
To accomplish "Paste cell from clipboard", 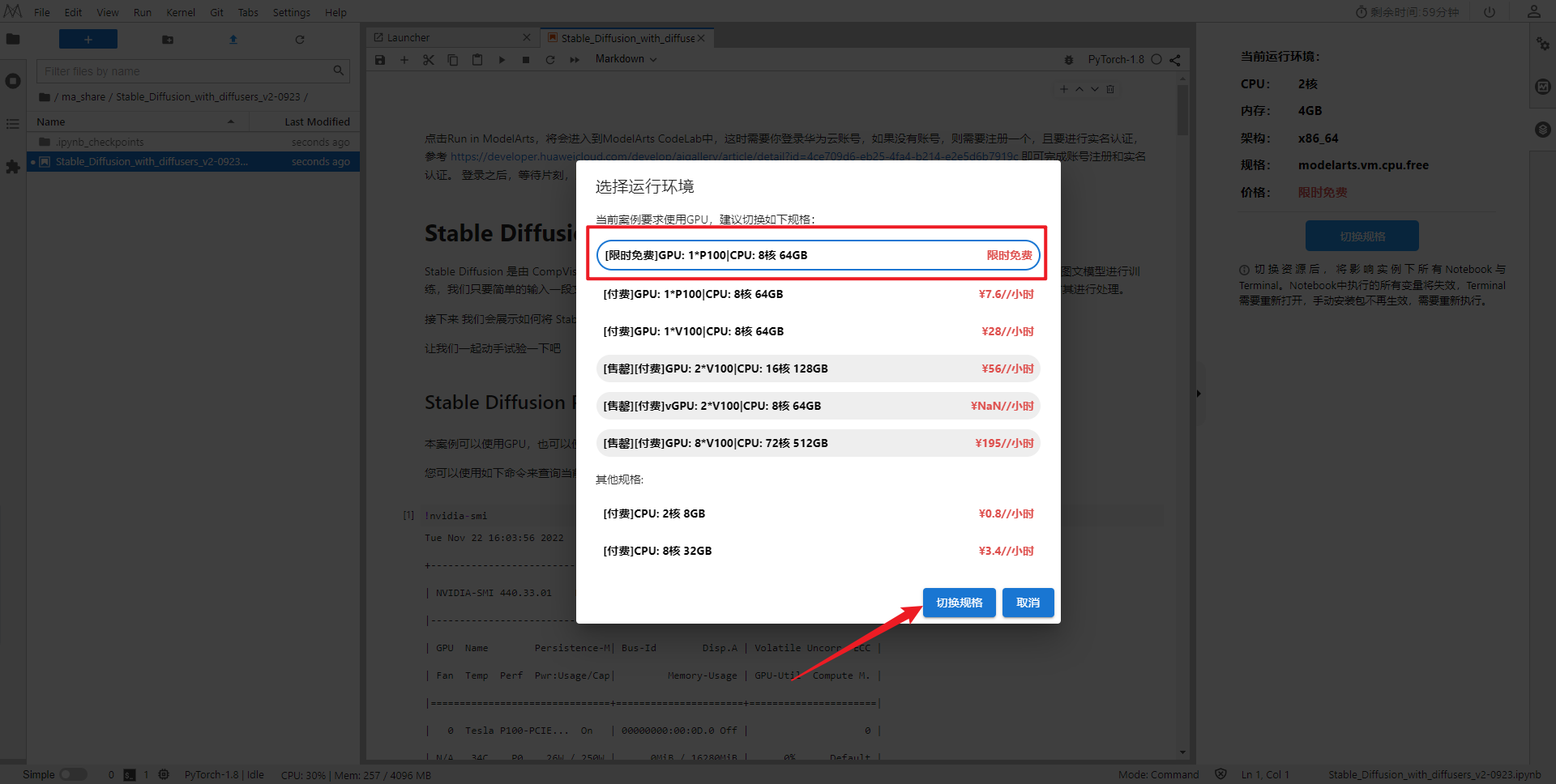I will [x=477, y=60].
